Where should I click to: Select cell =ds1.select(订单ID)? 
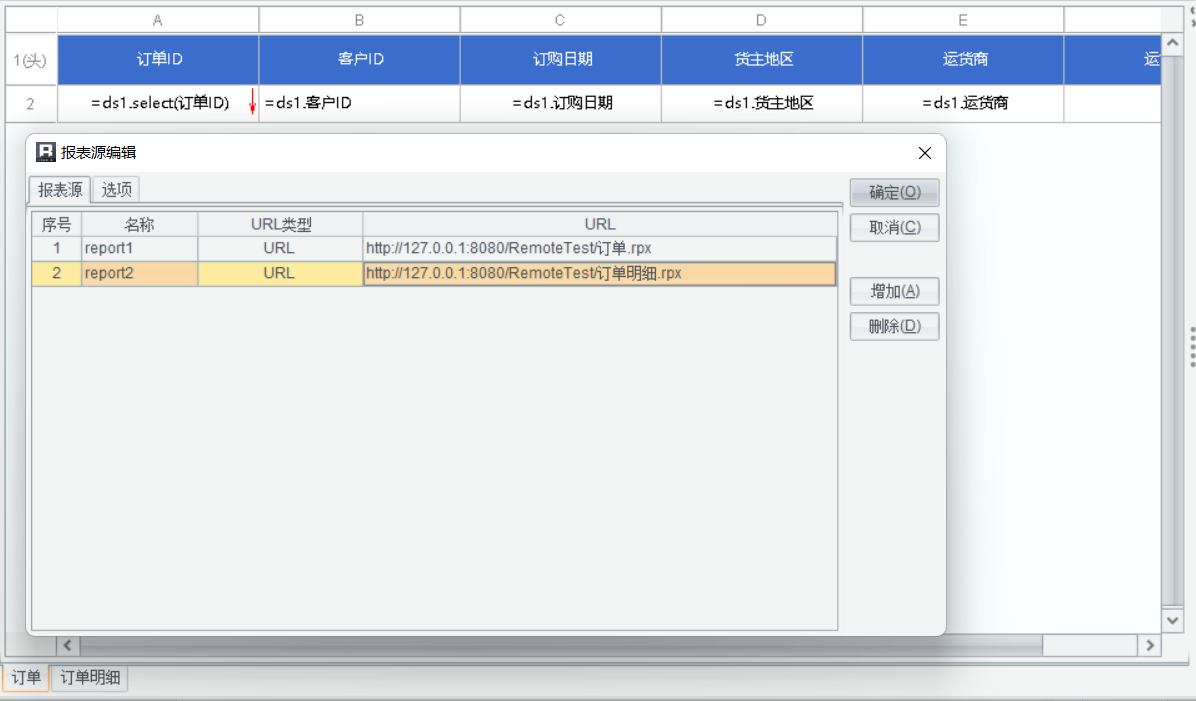coord(158,103)
